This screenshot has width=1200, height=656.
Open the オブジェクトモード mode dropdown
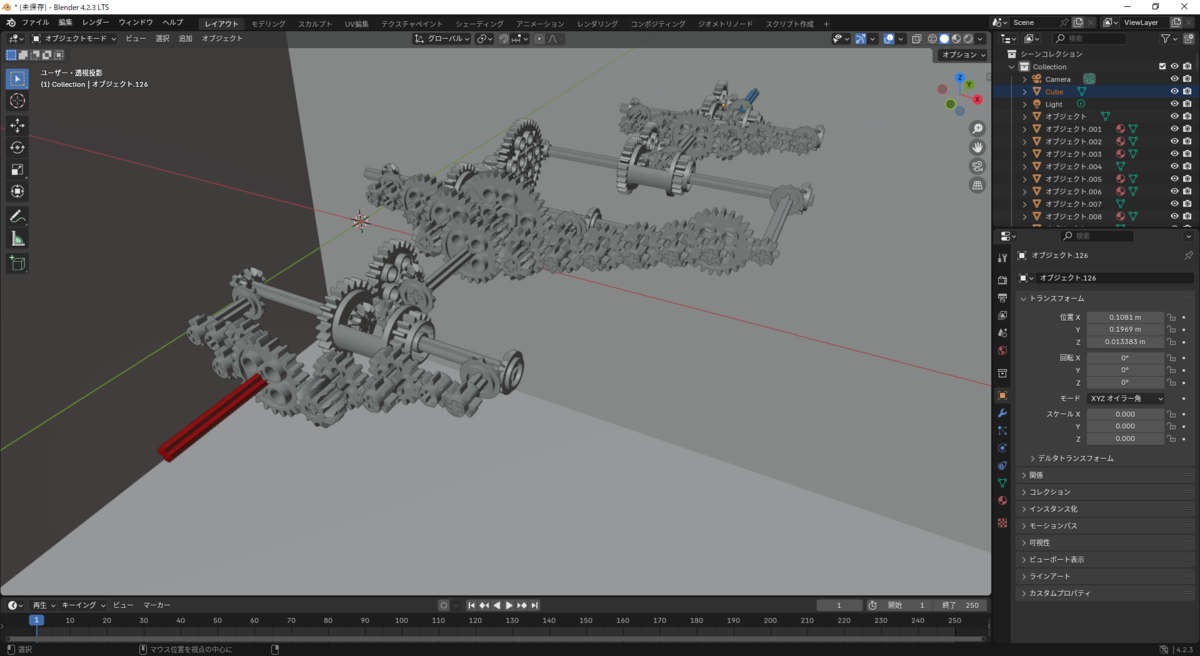pos(74,39)
